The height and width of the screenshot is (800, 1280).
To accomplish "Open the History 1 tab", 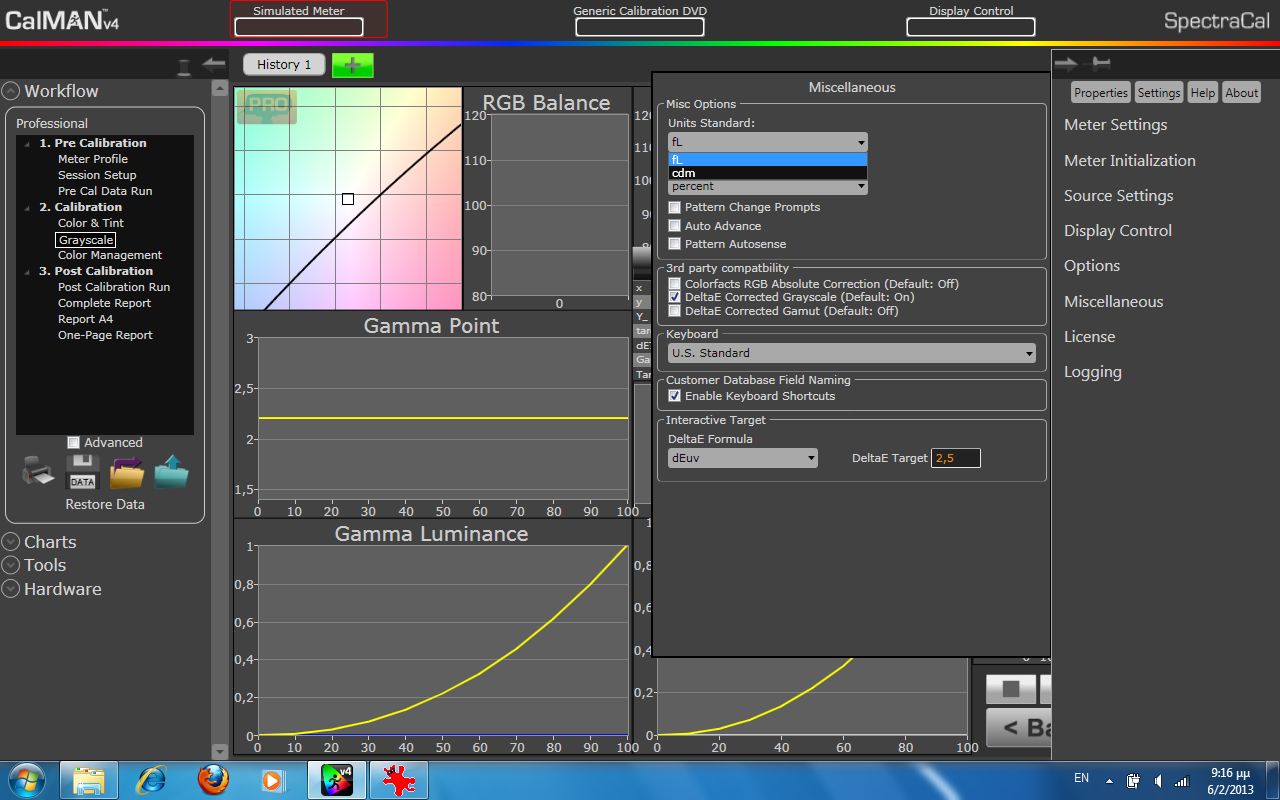I will click(284, 65).
